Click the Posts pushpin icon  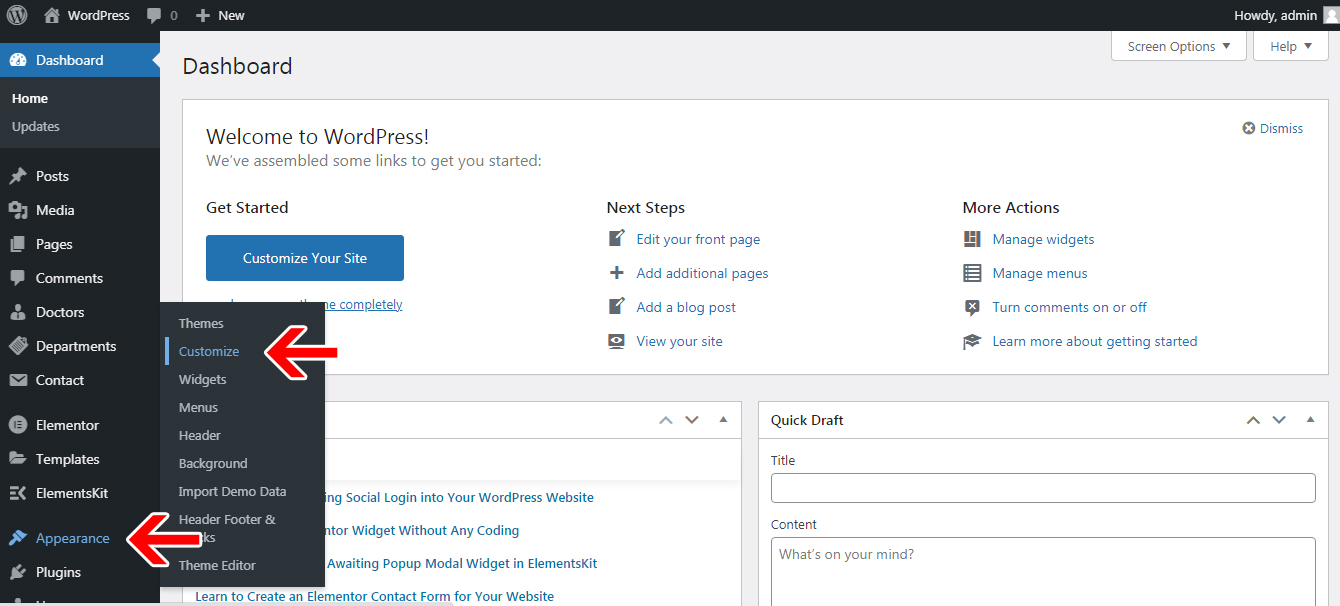pos(18,176)
